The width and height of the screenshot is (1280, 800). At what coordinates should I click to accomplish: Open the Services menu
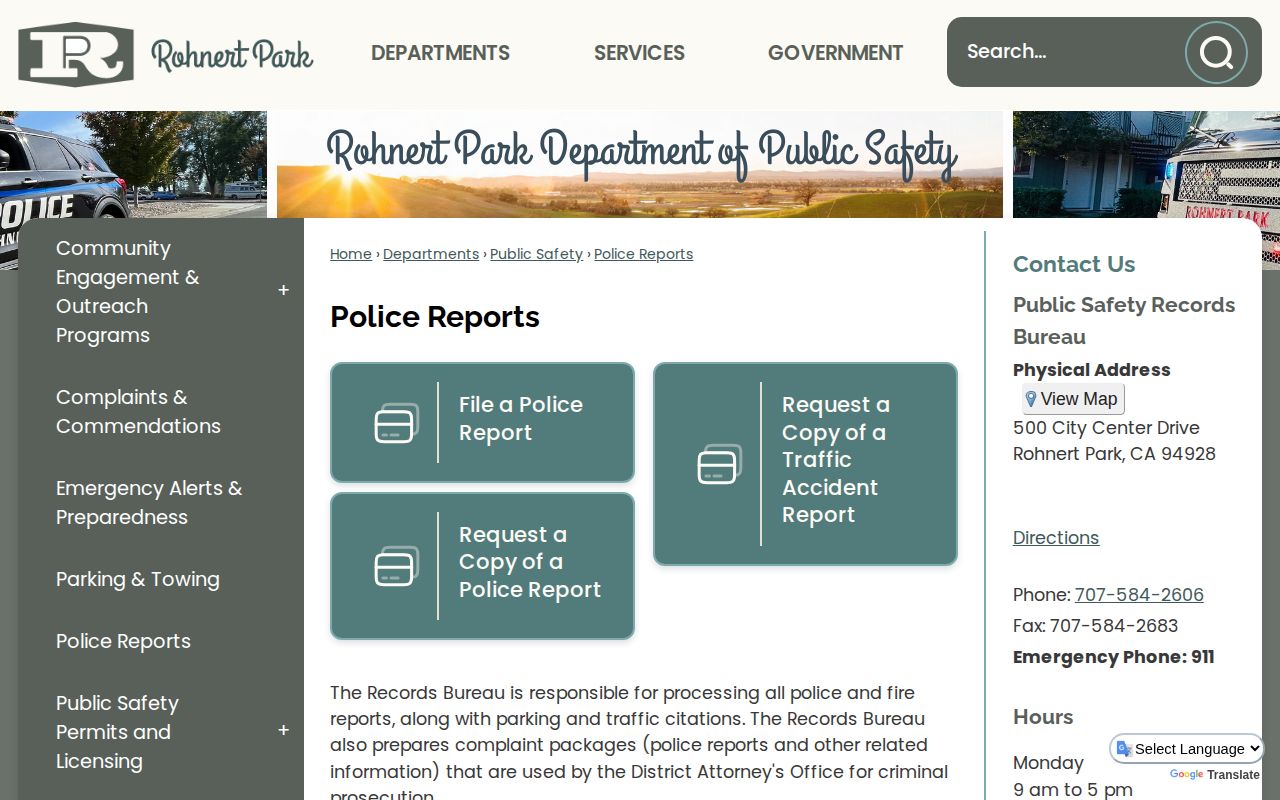639,53
